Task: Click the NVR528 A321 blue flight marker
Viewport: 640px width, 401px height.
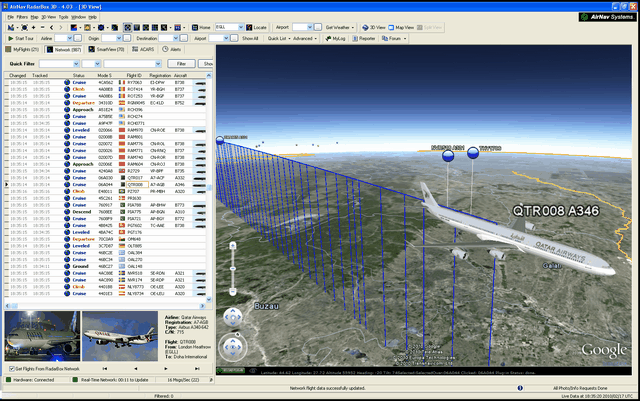Action: coord(448,155)
